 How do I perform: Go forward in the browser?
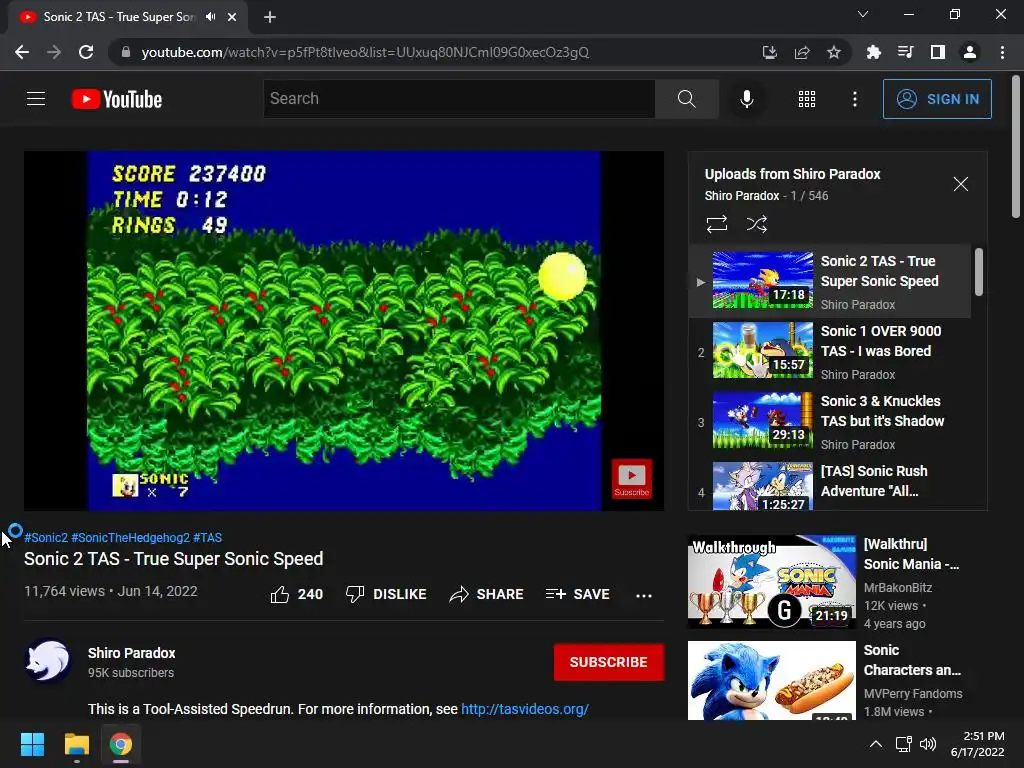(x=54, y=52)
